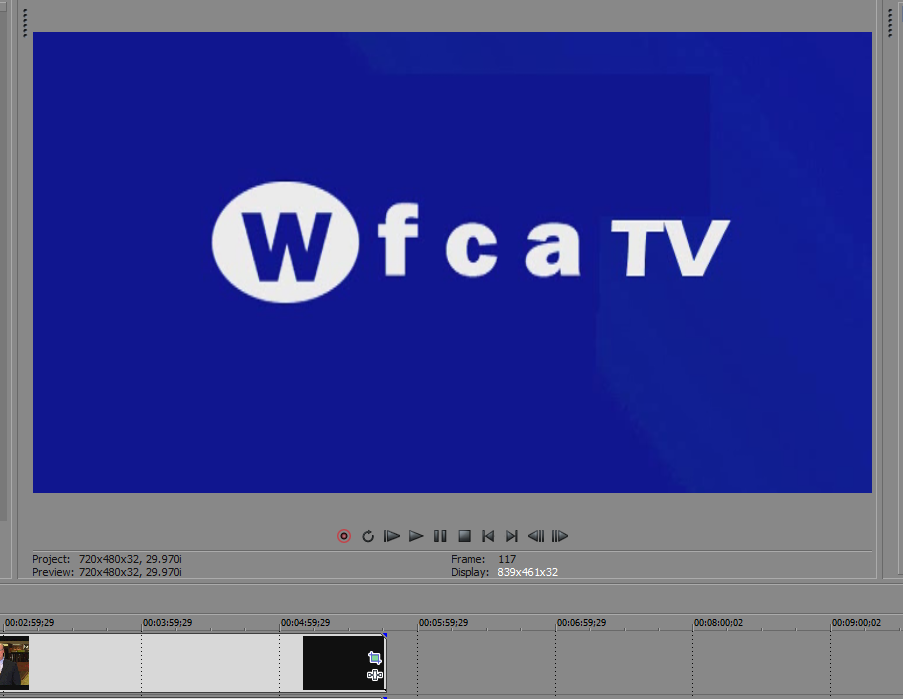Click timeline ruler at 00:05:59;29
The width and height of the screenshot is (903, 699).
pos(443,622)
